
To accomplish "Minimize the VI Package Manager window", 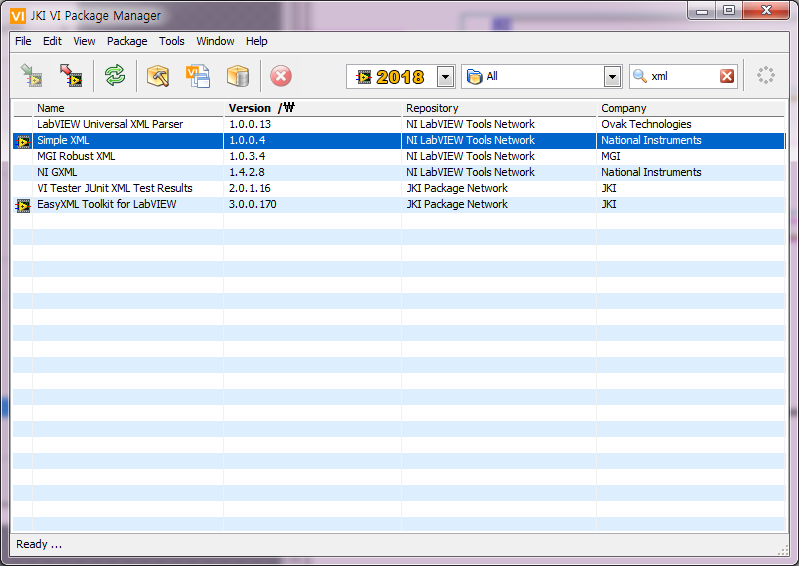I will 702,11.
